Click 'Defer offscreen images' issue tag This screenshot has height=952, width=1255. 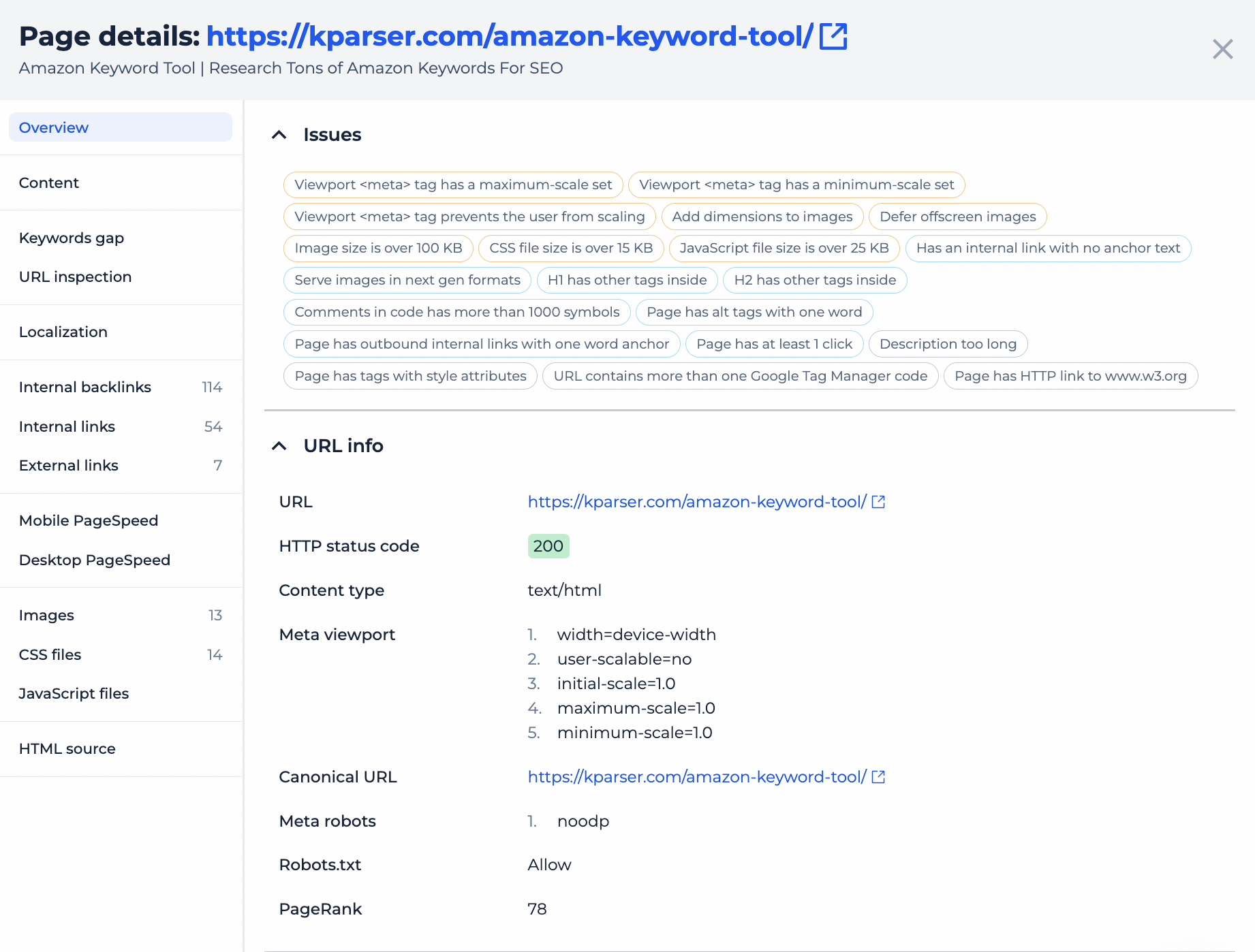(958, 217)
